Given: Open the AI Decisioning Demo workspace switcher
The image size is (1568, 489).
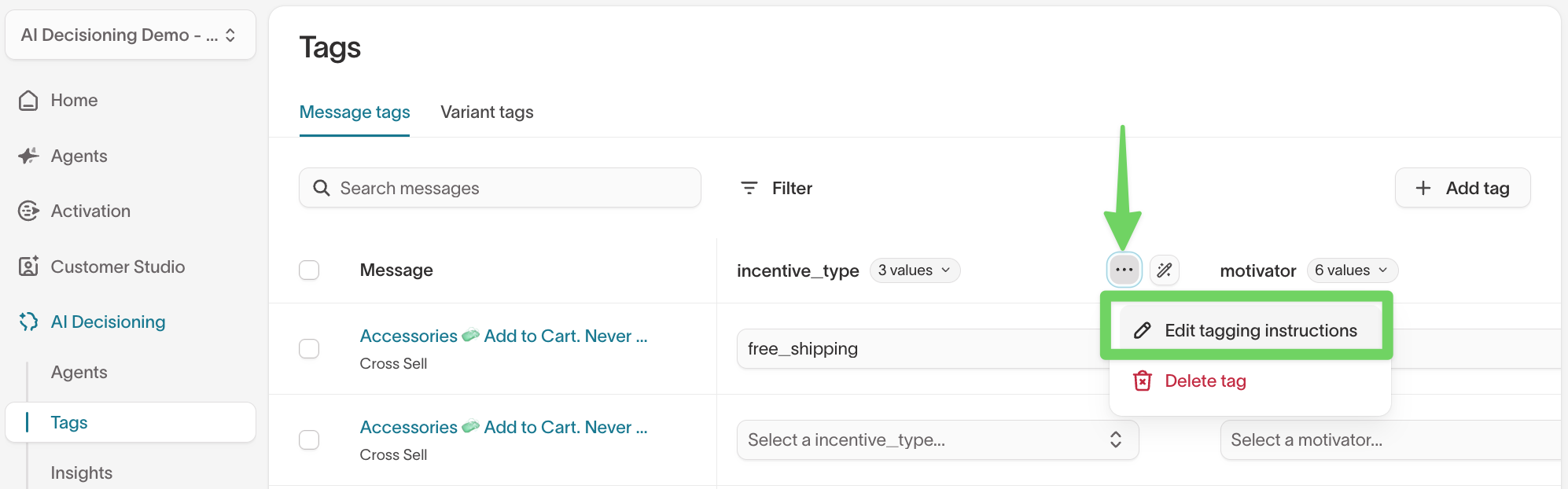Looking at the screenshot, I should click(131, 35).
